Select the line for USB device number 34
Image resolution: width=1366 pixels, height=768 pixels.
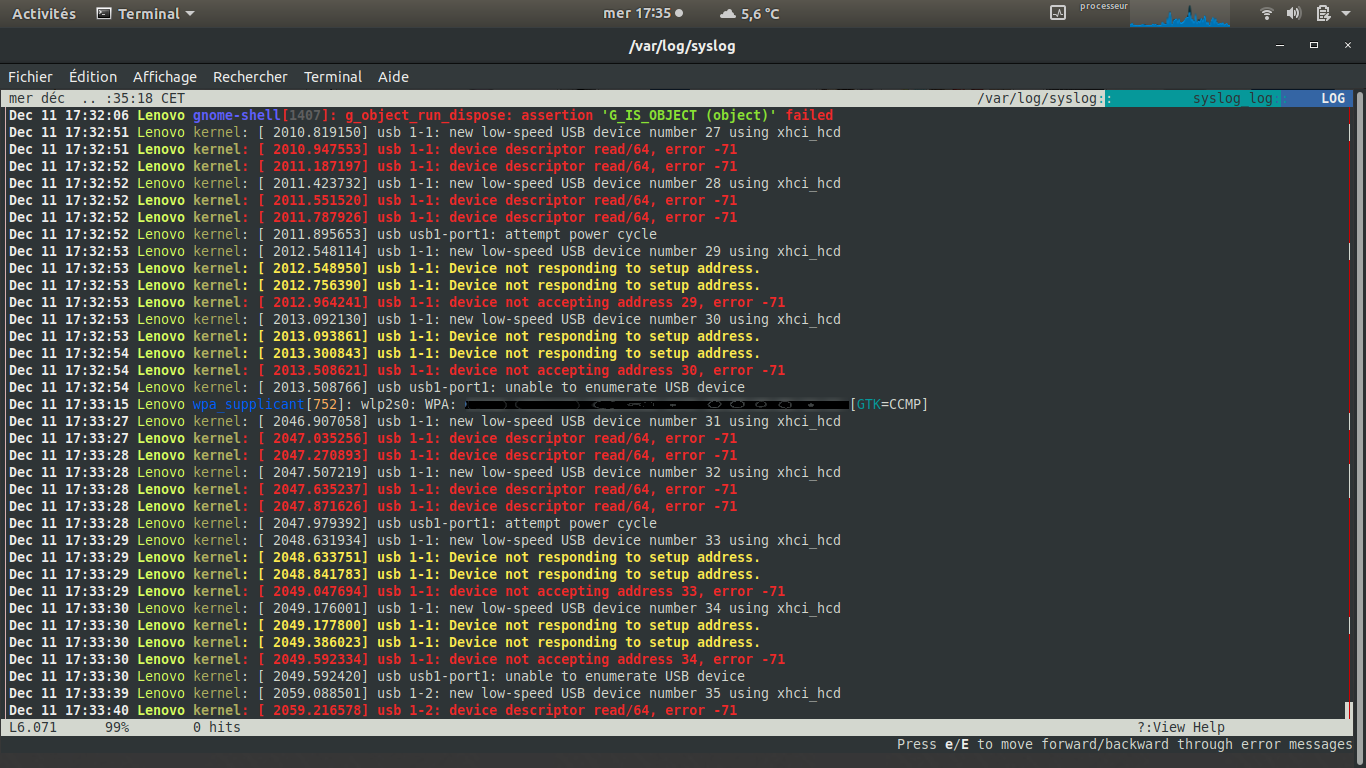[x=425, y=608]
